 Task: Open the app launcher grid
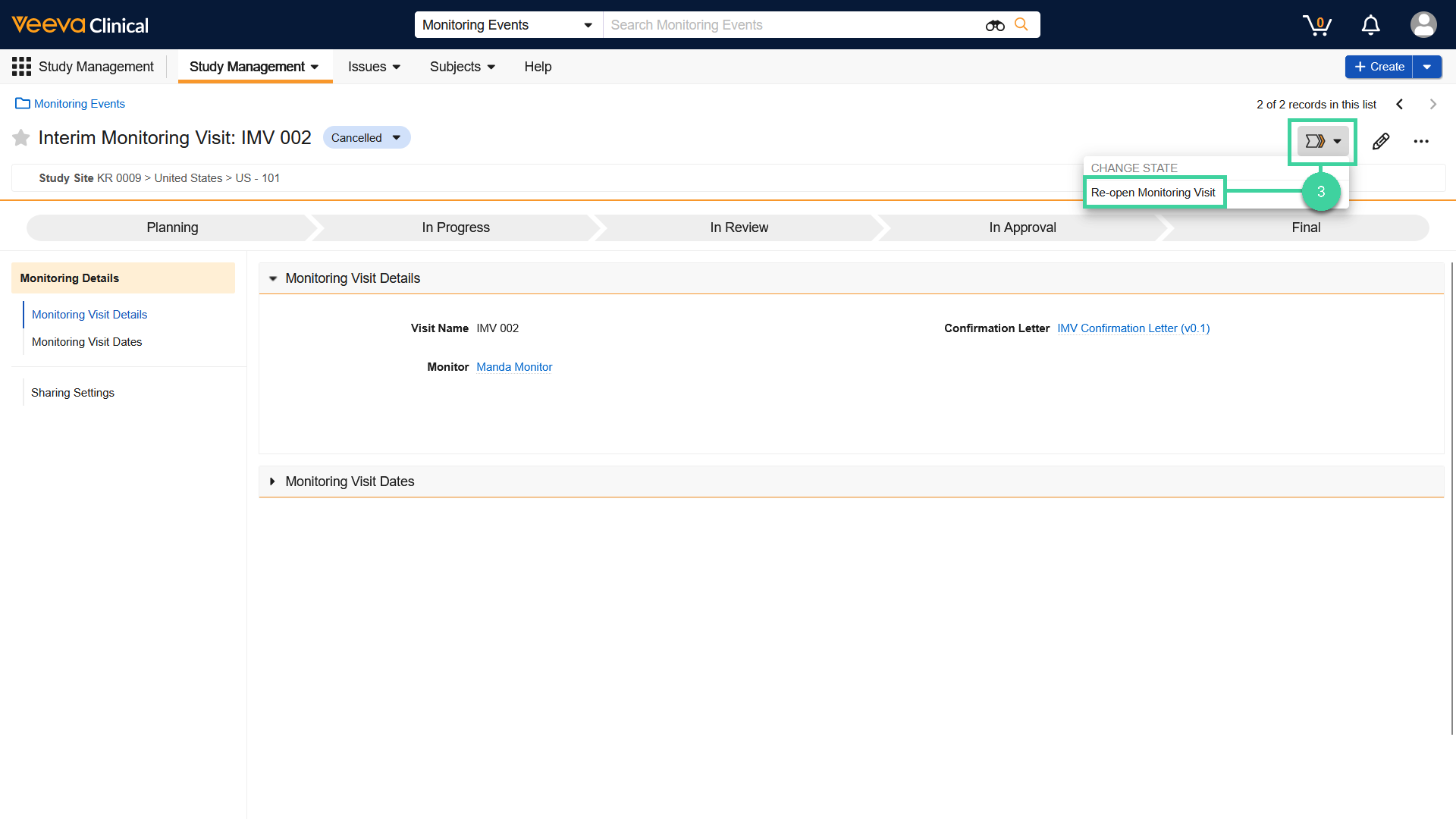coord(21,66)
